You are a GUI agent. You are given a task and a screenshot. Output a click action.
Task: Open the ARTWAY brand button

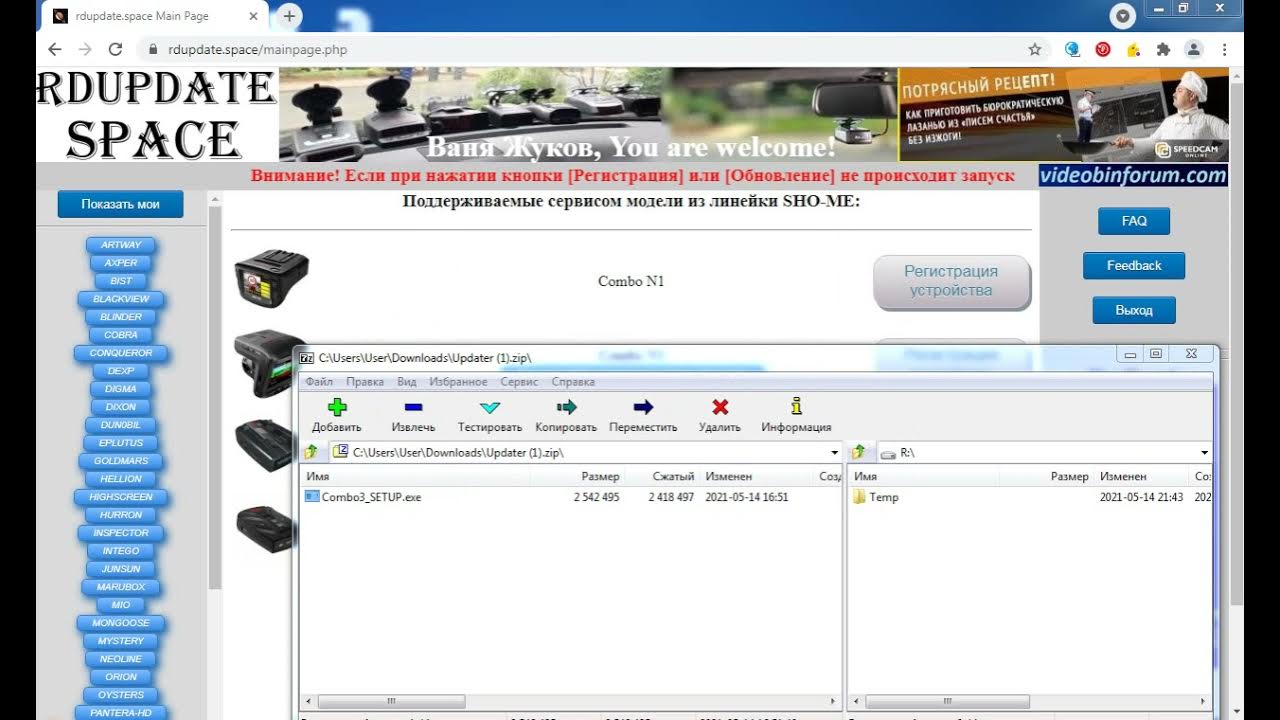pos(121,245)
